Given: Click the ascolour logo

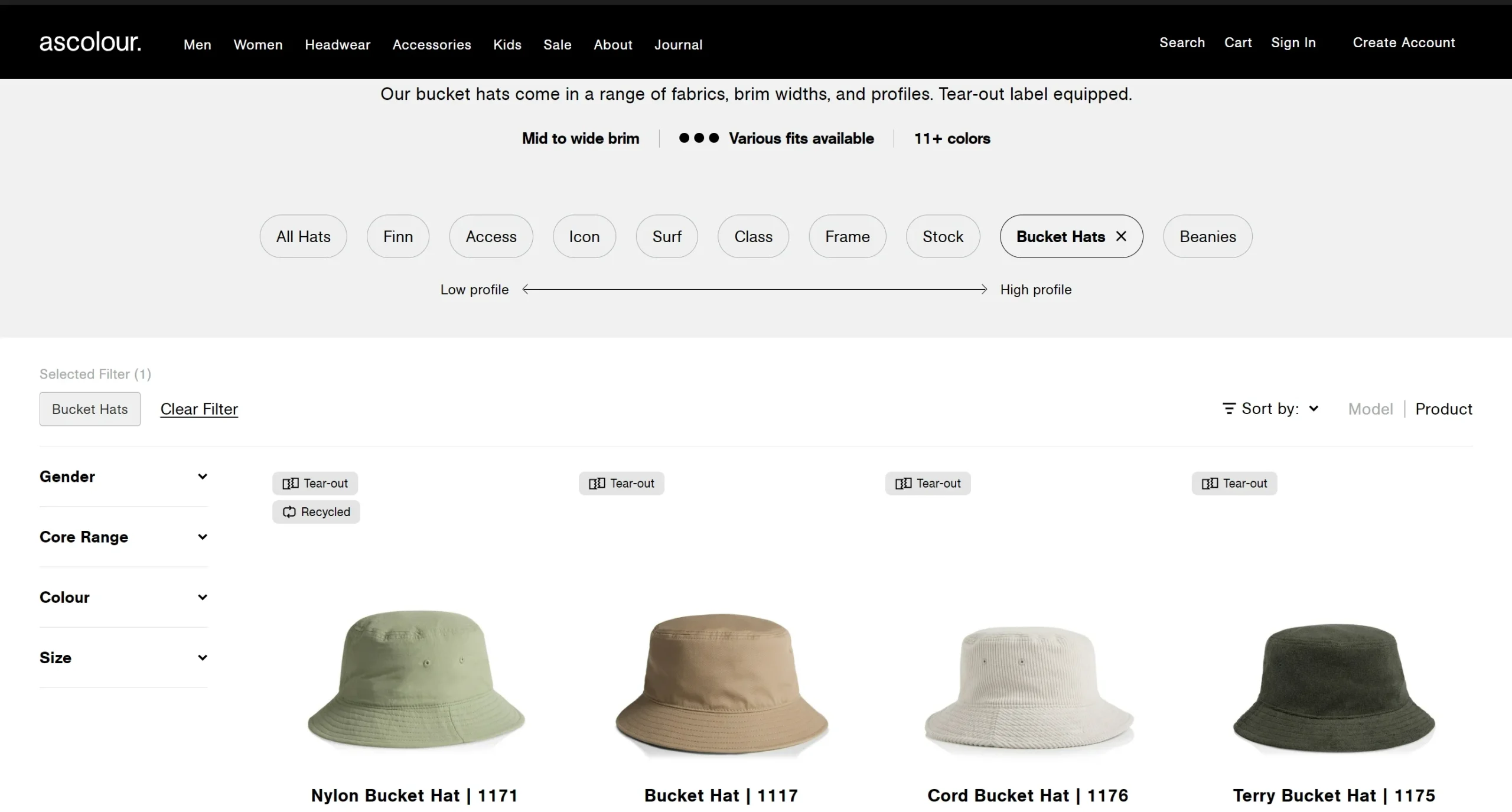Looking at the screenshot, I should pos(90,43).
